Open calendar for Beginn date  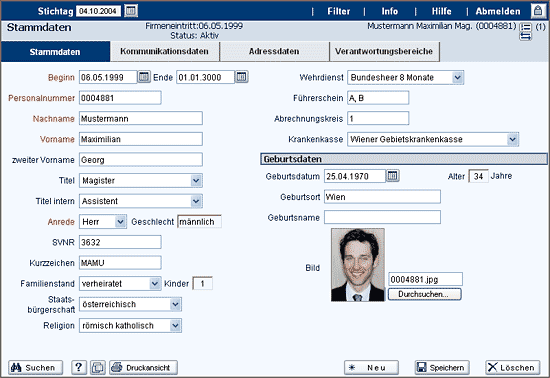(x=143, y=76)
